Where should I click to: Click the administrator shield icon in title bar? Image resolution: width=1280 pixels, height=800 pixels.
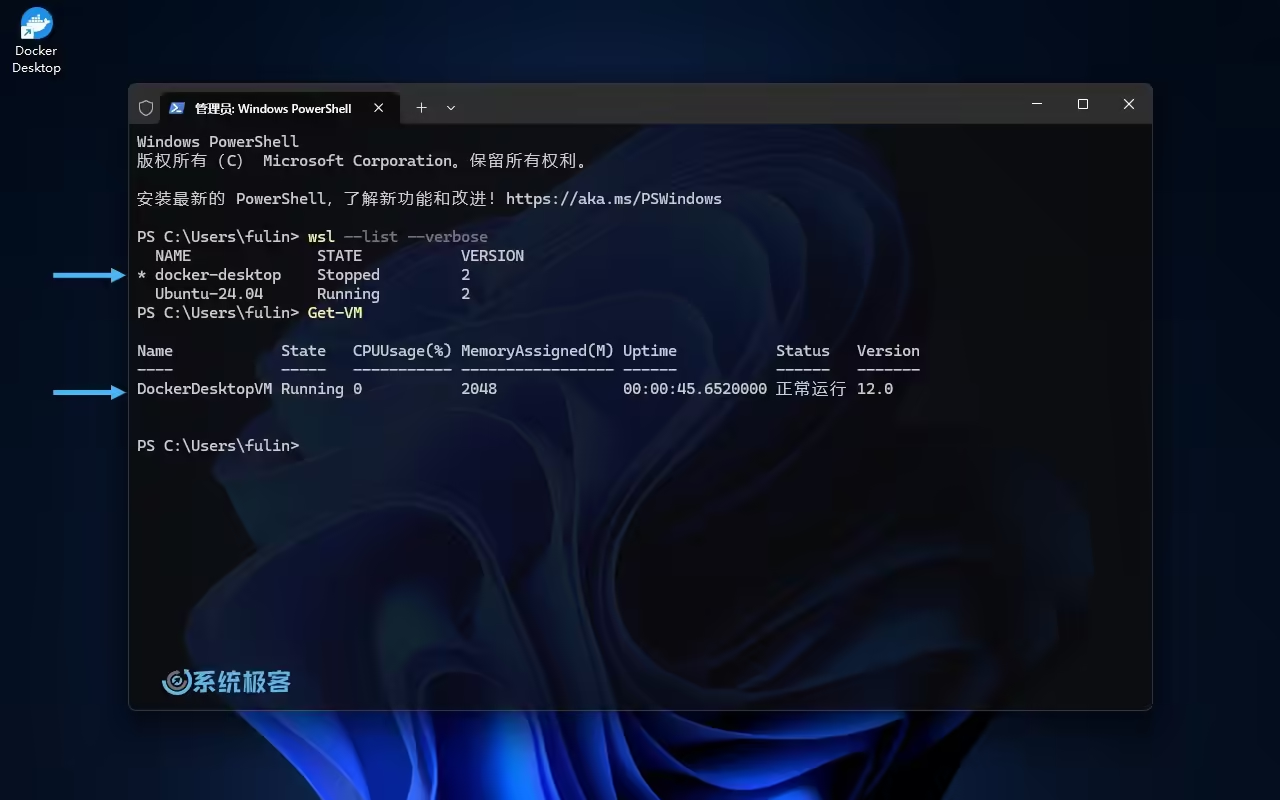(x=146, y=108)
